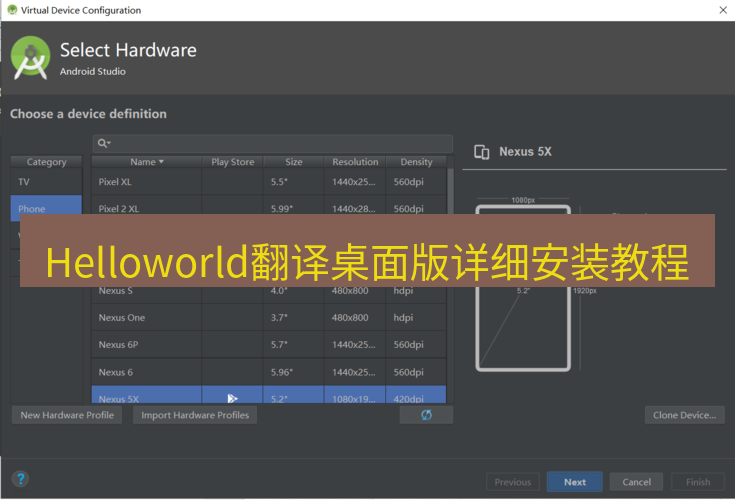
Task: Click the device icon beside Nexus 5X title
Action: (481, 152)
